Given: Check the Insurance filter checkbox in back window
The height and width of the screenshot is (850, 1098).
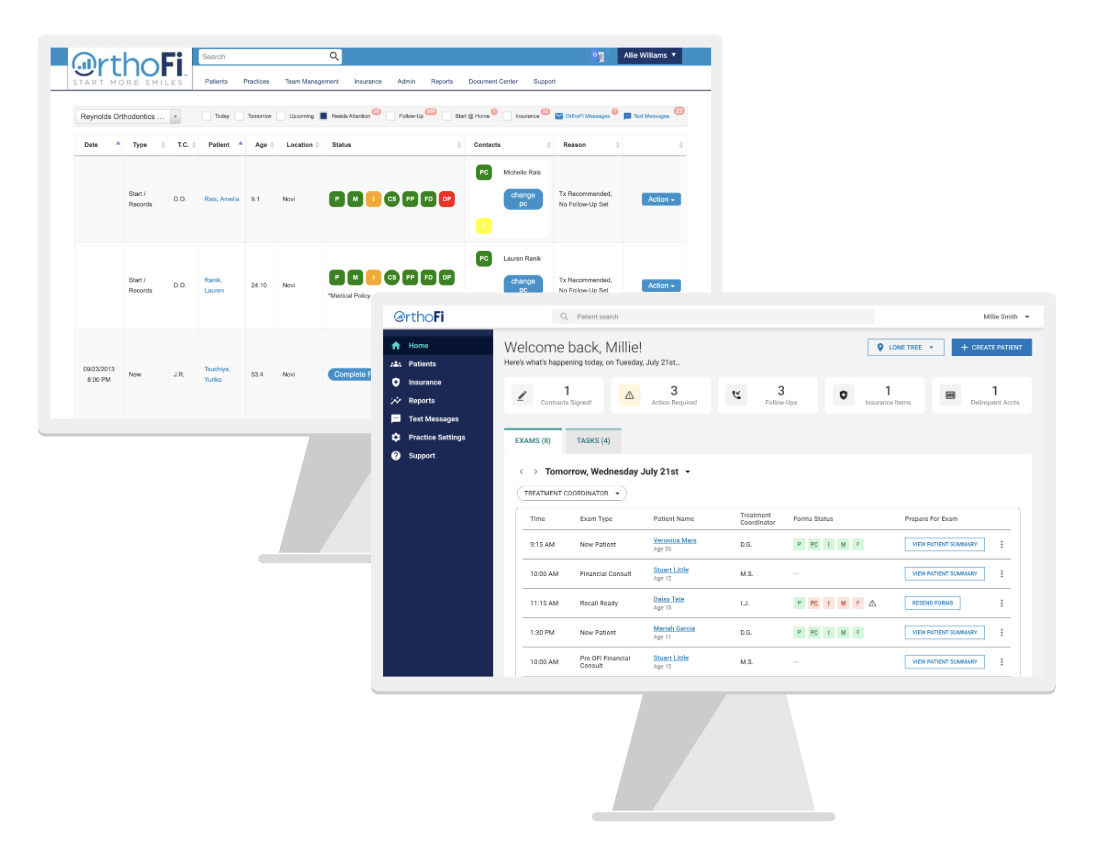Looking at the screenshot, I should pyautogui.click(x=507, y=116).
